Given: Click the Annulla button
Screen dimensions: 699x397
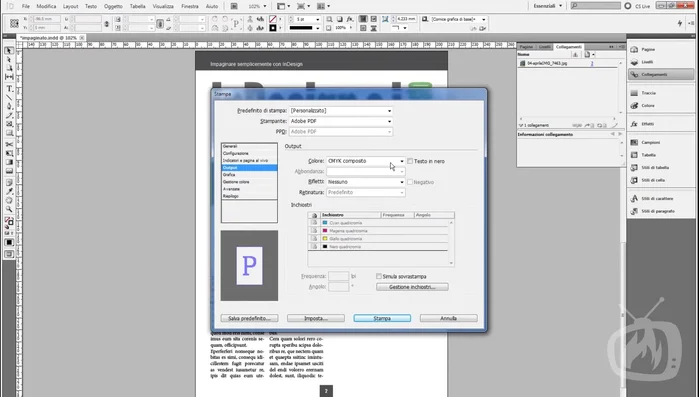Looking at the screenshot, I should point(448,318).
